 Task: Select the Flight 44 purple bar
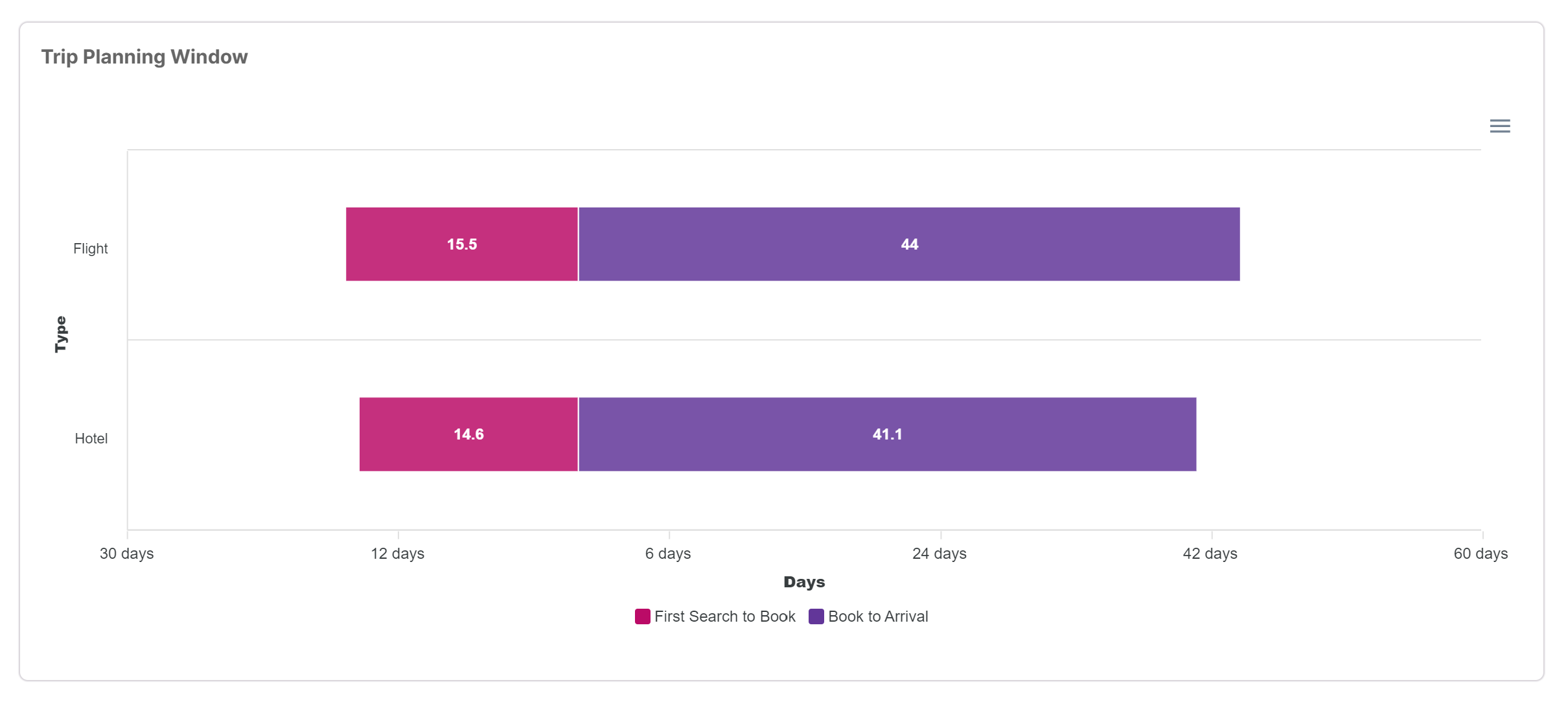tap(909, 244)
